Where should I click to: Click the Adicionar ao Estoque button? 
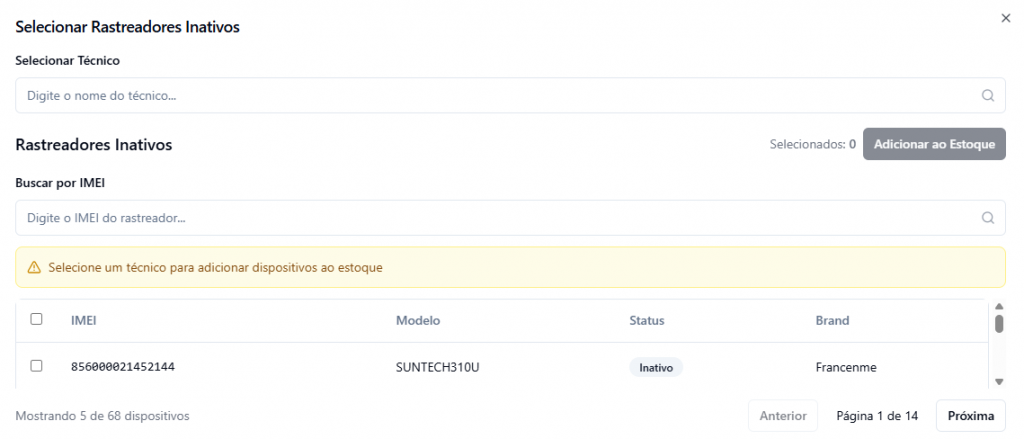(x=935, y=144)
